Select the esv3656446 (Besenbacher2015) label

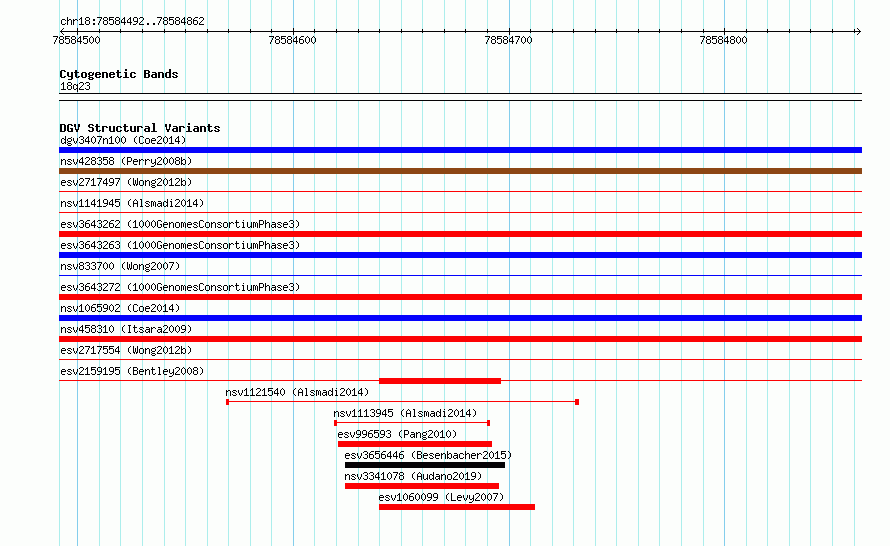(428, 455)
